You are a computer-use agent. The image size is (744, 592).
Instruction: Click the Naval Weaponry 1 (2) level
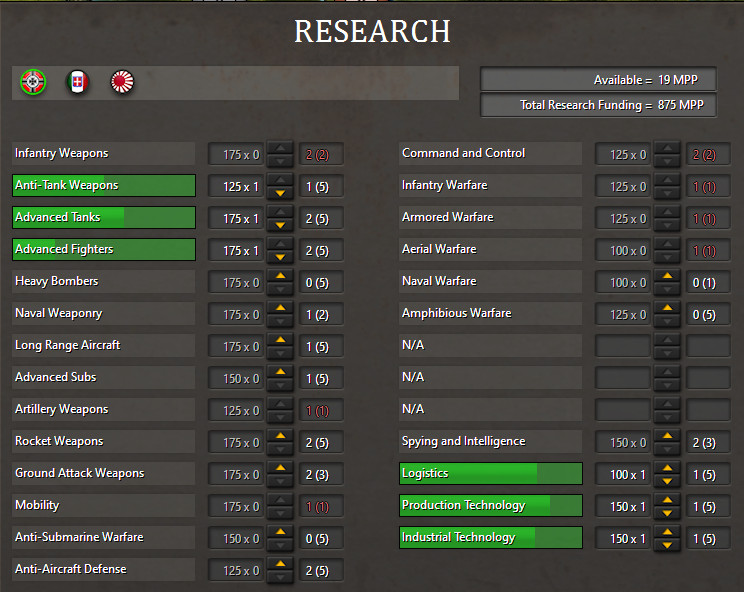[x=321, y=314]
